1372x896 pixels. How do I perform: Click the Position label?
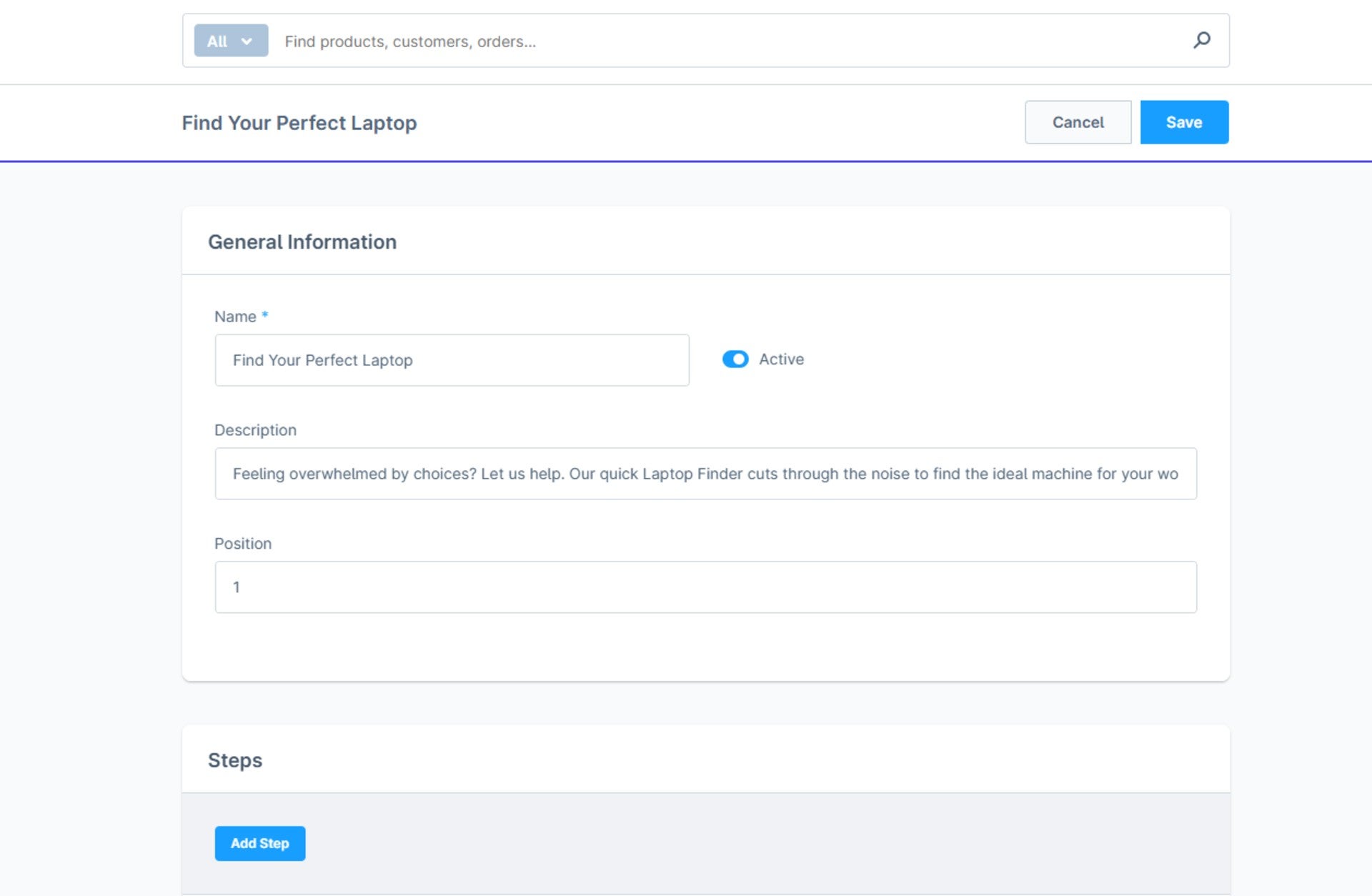tap(243, 544)
